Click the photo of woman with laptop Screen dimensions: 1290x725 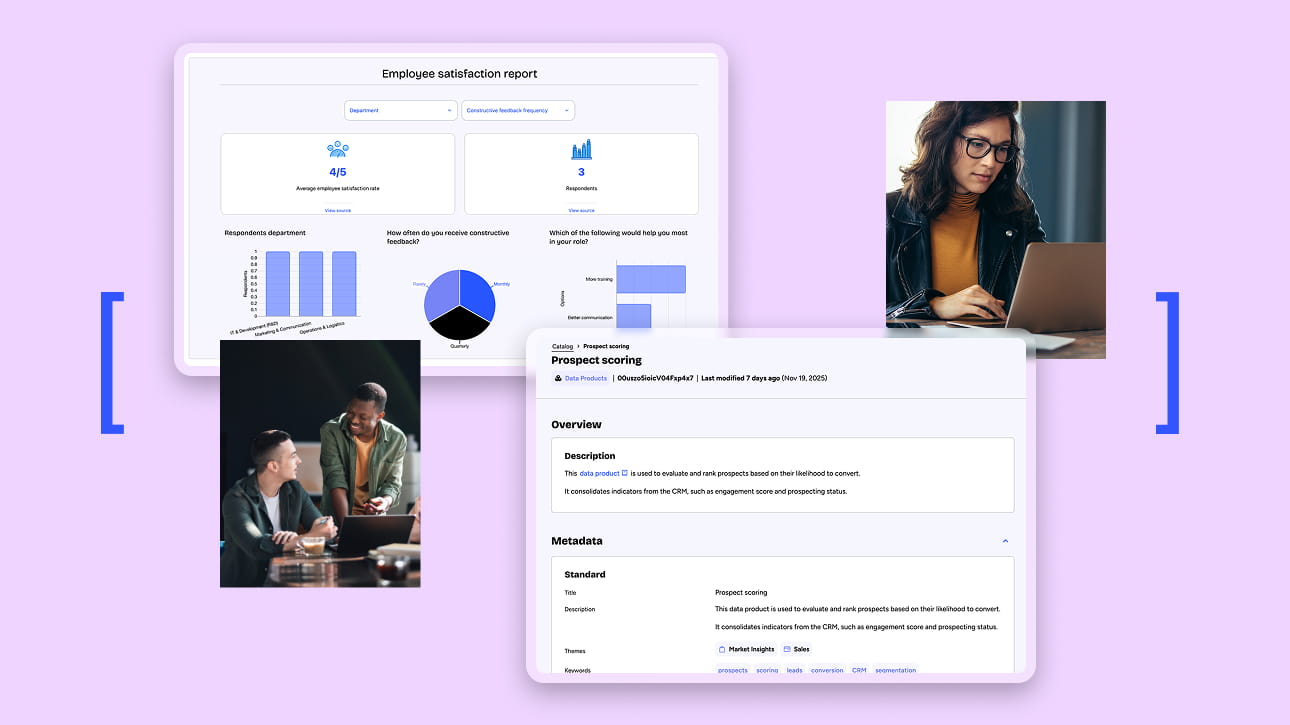point(995,215)
